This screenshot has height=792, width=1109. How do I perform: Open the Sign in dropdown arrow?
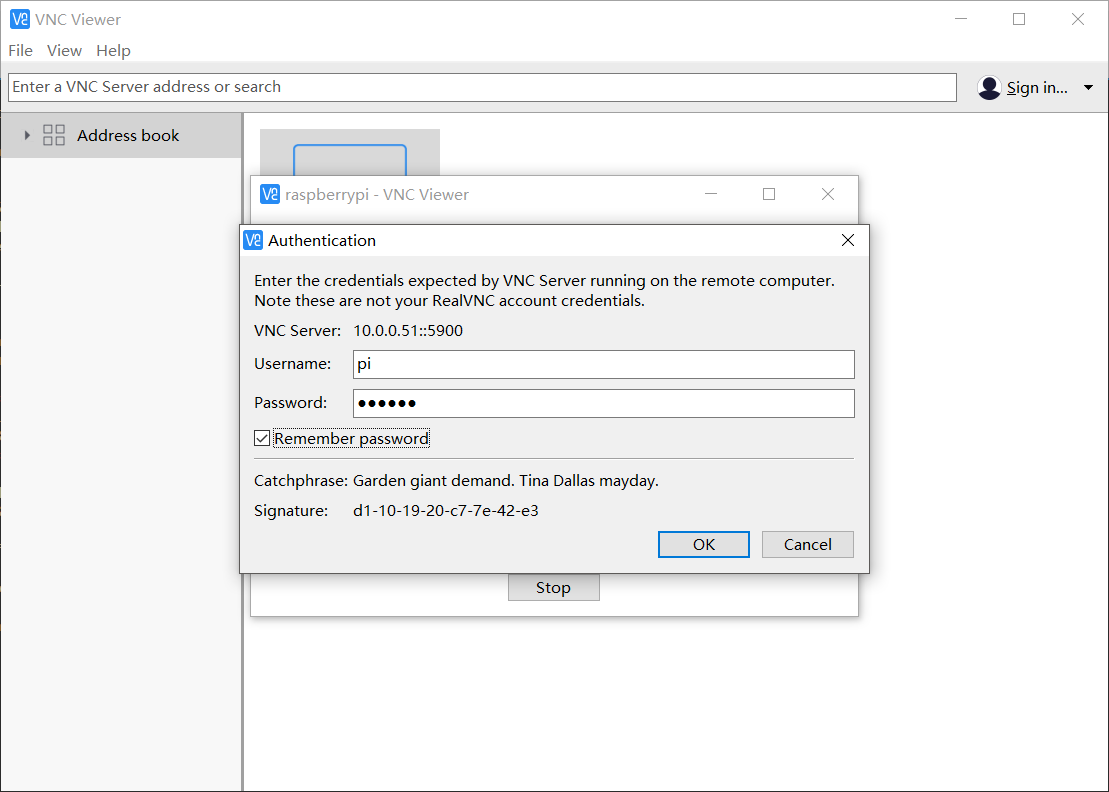(1088, 88)
